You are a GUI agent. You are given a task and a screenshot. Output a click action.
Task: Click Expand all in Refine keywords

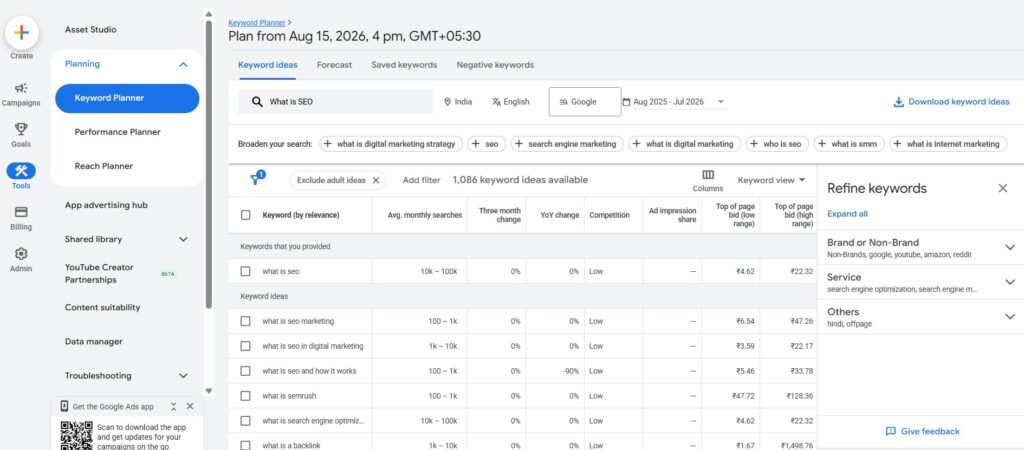847,214
